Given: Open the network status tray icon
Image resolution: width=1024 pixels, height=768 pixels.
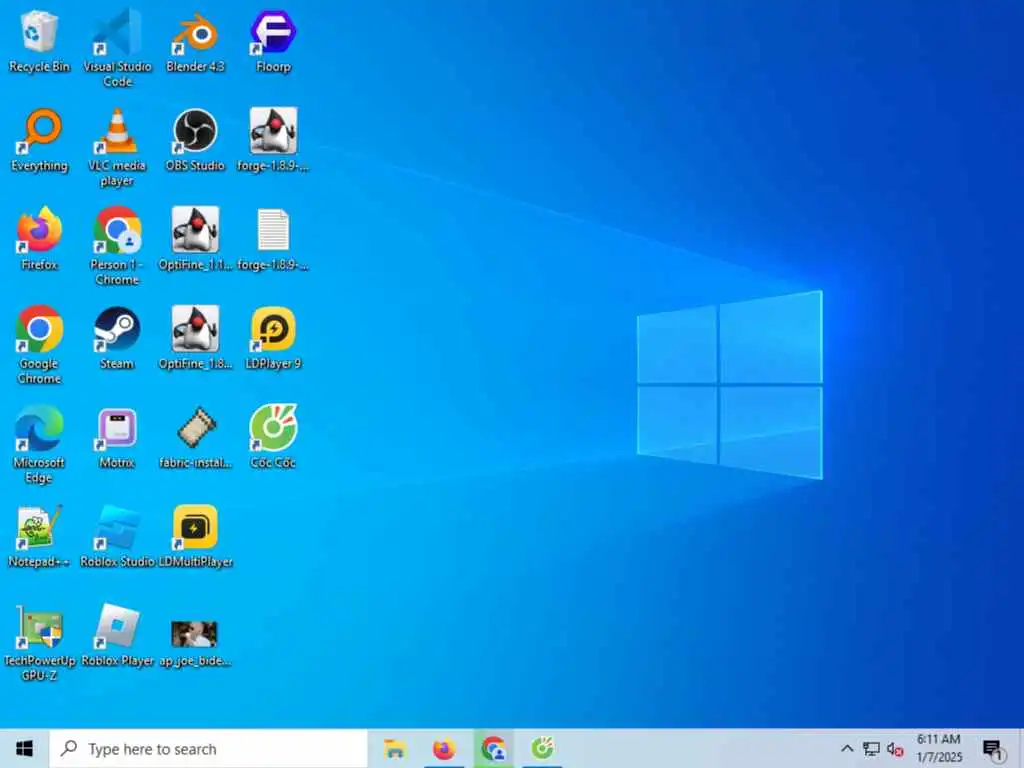Looking at the screenshot, I should point(871,748).
